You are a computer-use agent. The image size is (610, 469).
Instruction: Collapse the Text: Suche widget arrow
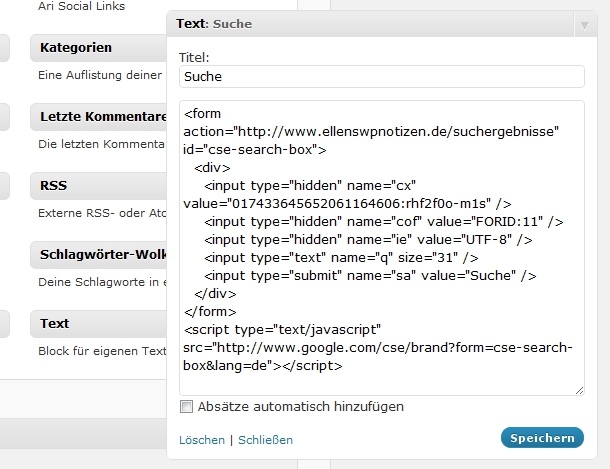(x=584, y=25)
